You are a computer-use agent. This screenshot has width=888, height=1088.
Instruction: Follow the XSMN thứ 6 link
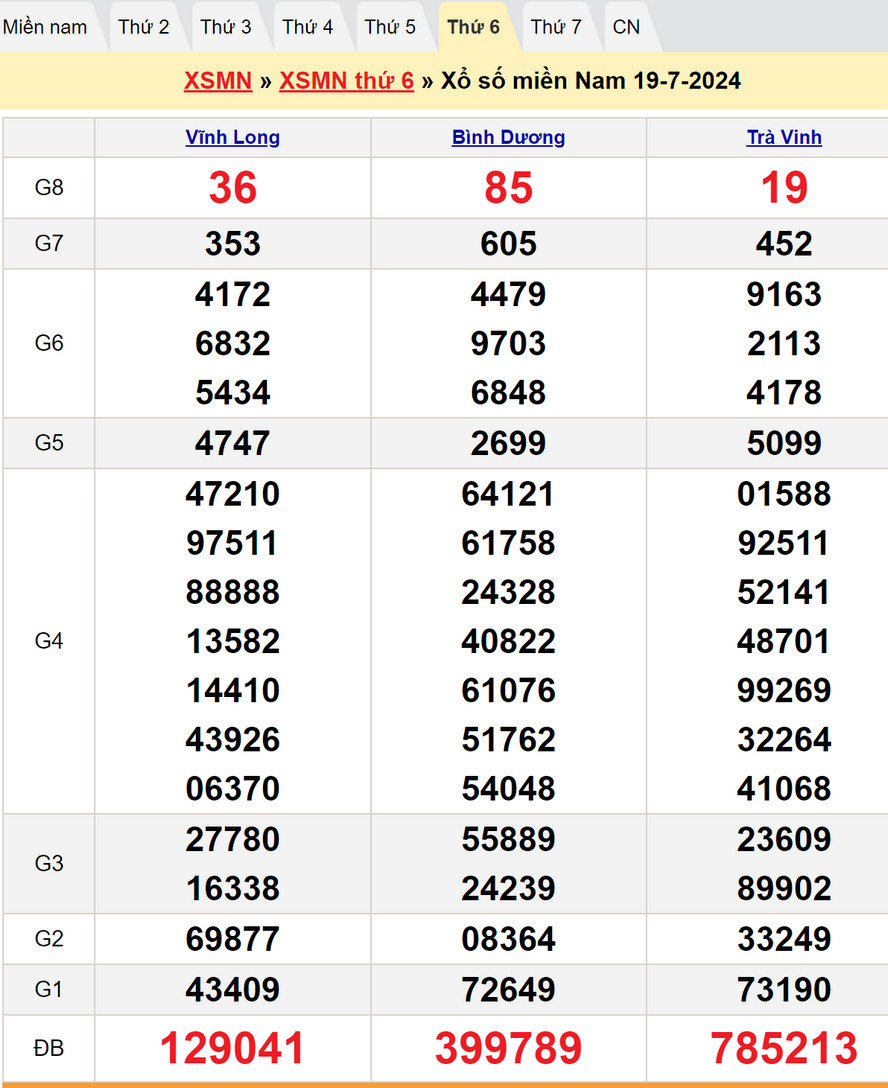[346, 81]
